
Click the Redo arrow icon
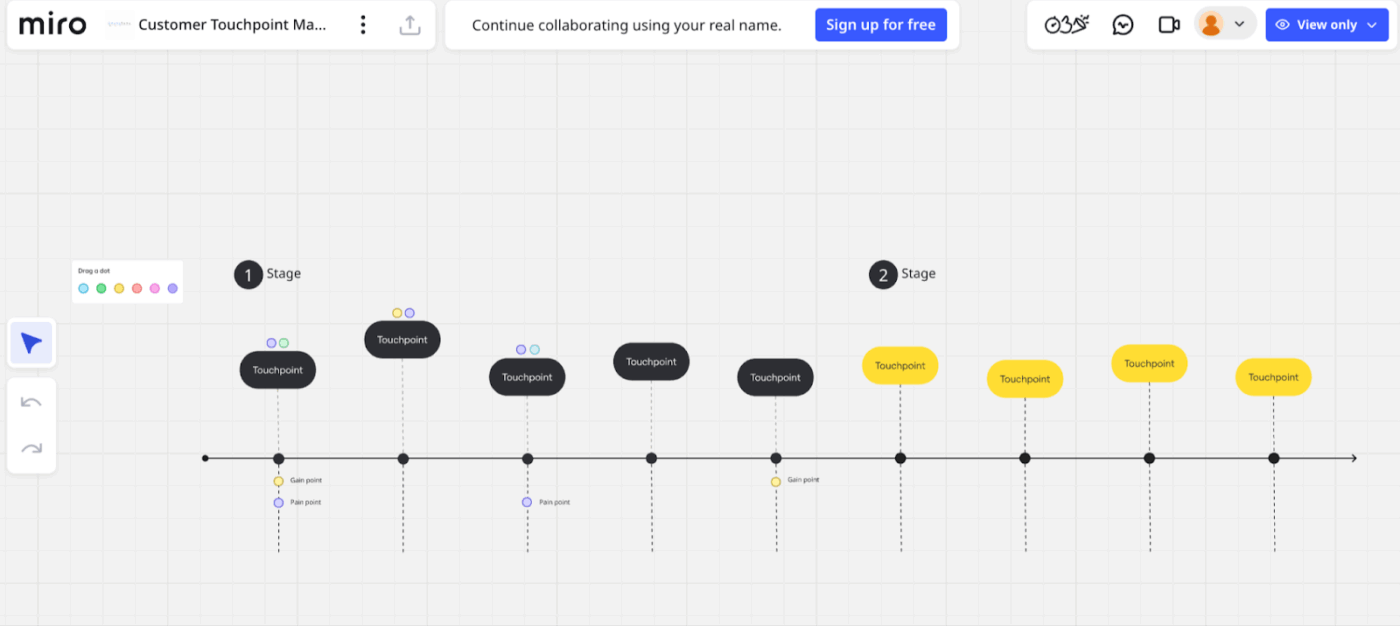[31, 447]
